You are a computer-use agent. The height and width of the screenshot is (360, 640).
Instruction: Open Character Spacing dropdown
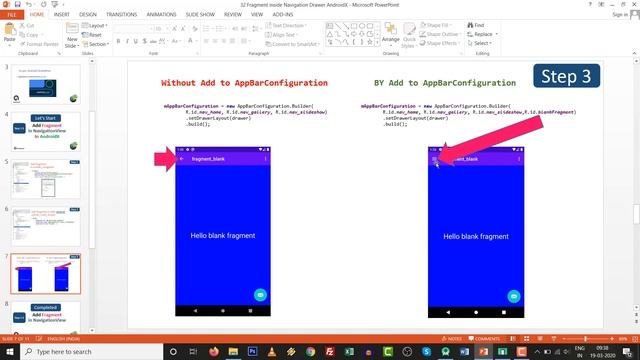(162, 41)
